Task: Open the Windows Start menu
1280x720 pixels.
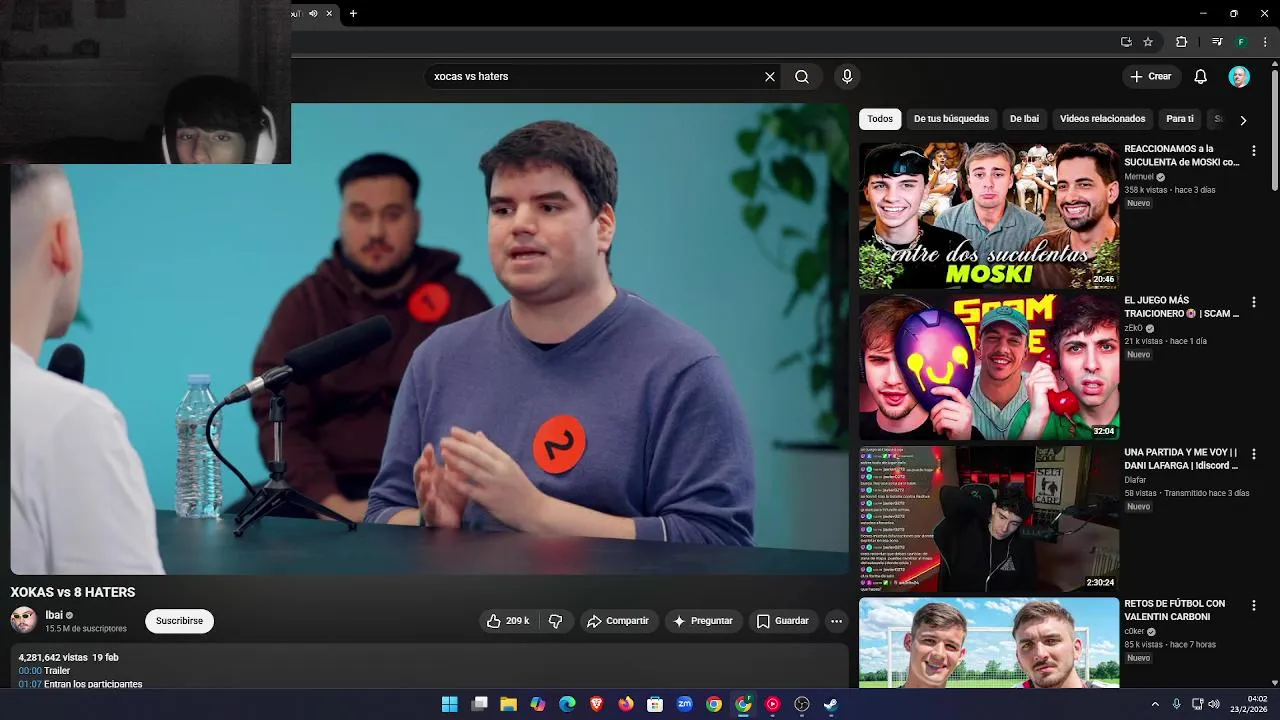Action: click(x=450, y=704)
